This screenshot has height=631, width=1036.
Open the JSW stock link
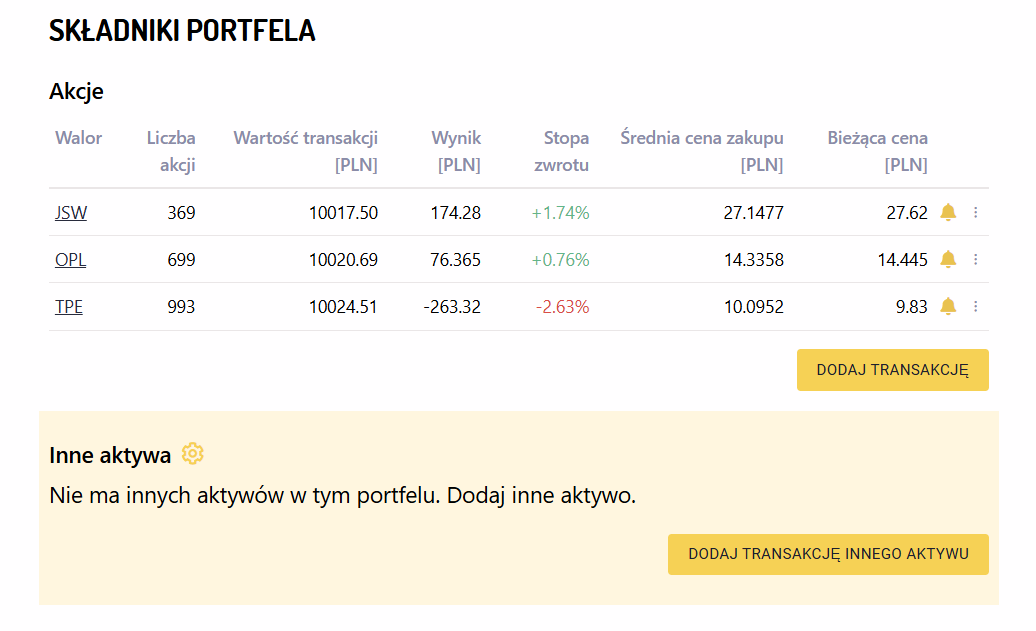click(x=71, y=212)
